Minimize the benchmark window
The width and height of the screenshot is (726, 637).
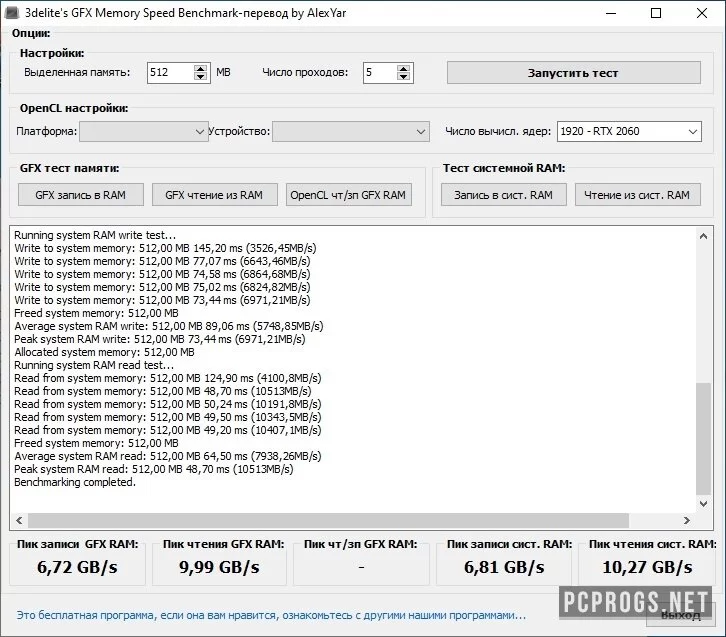coord(611,13)
